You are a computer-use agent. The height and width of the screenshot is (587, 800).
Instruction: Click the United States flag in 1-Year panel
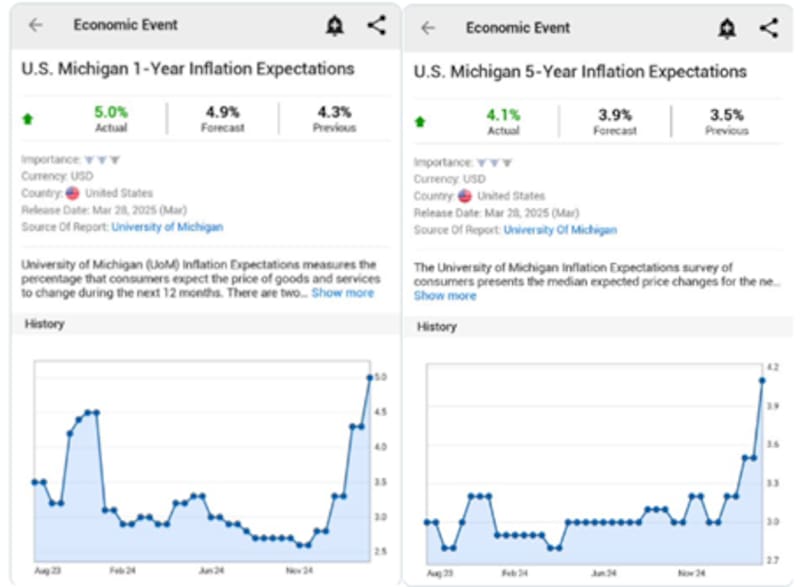point(72,193)
